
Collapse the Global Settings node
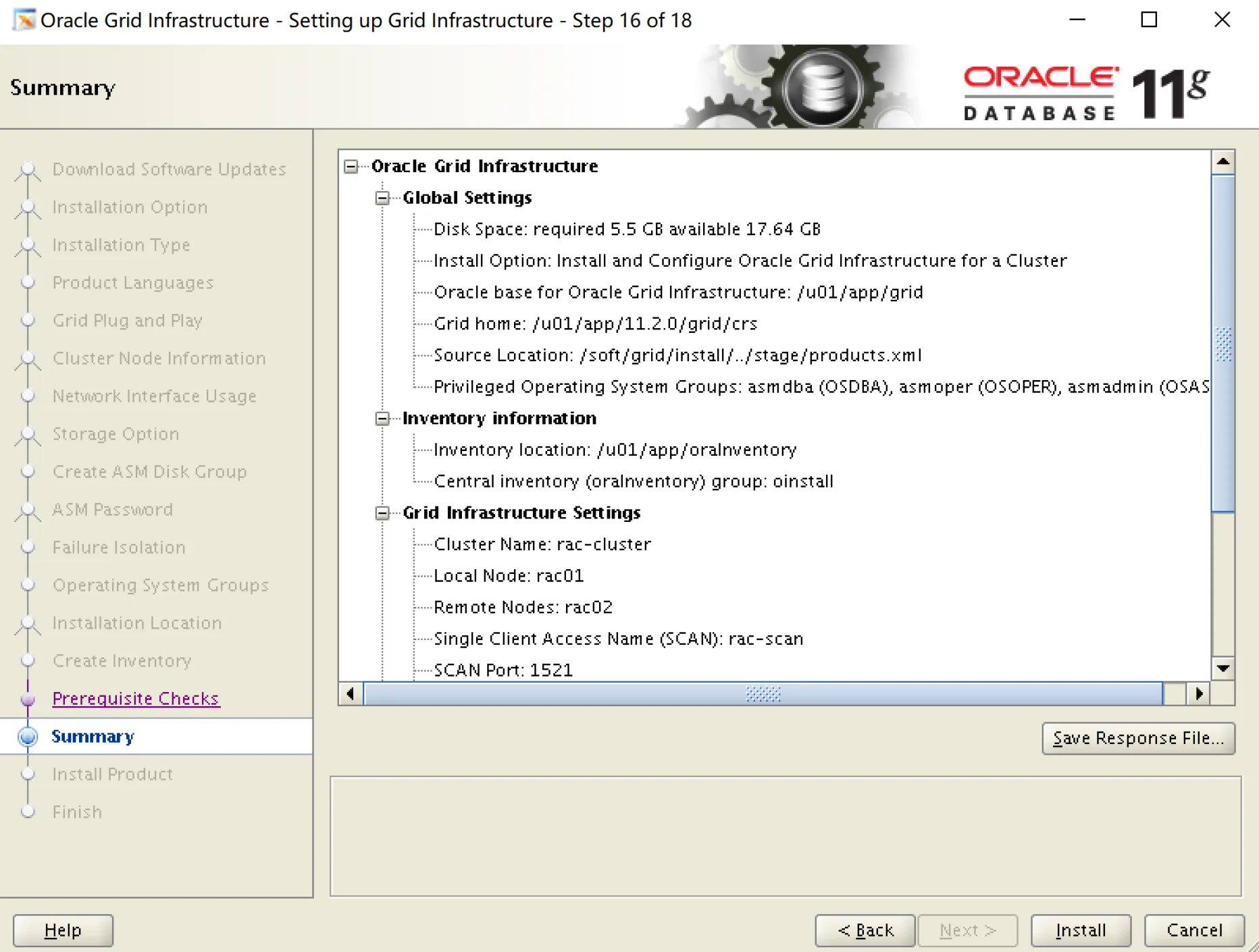click(382, 198)
